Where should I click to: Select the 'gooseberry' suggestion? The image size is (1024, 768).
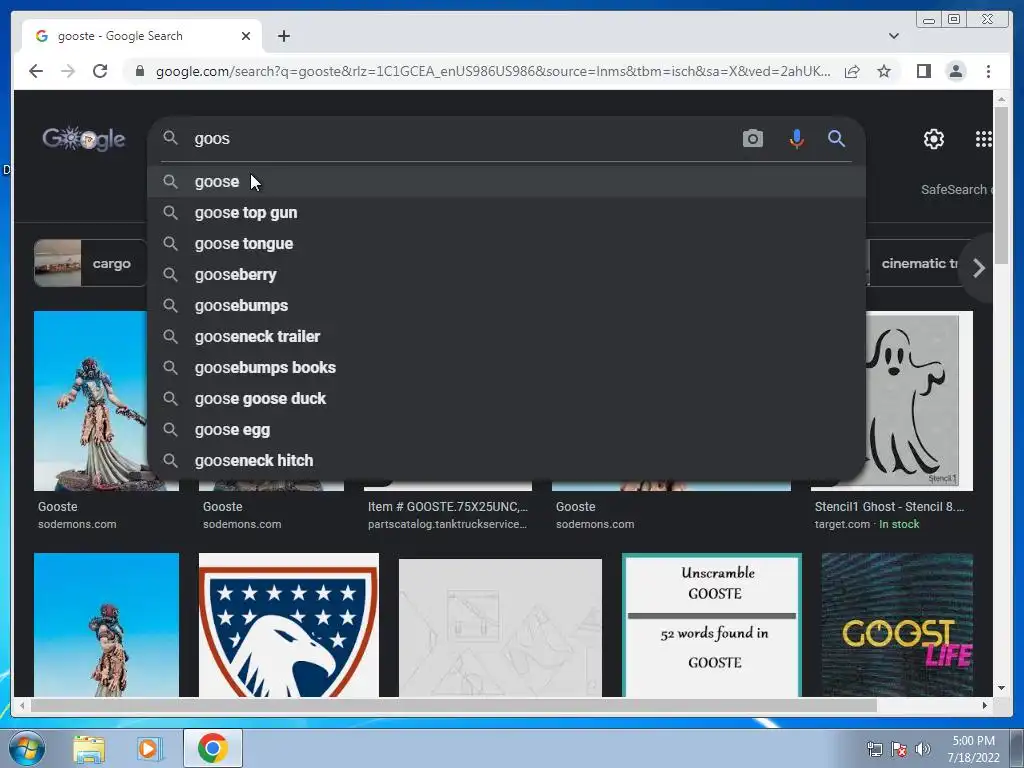[x=506, y=274]
